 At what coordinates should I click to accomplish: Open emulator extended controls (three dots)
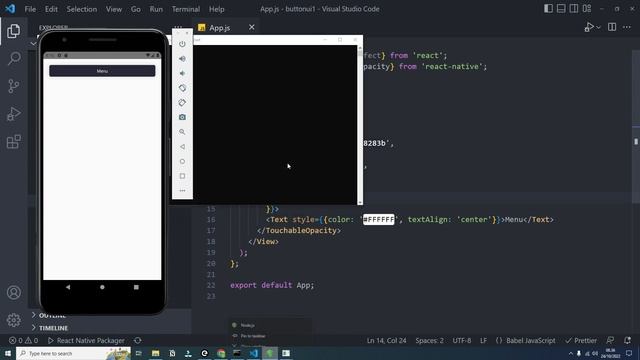click(x=182, y=191)
